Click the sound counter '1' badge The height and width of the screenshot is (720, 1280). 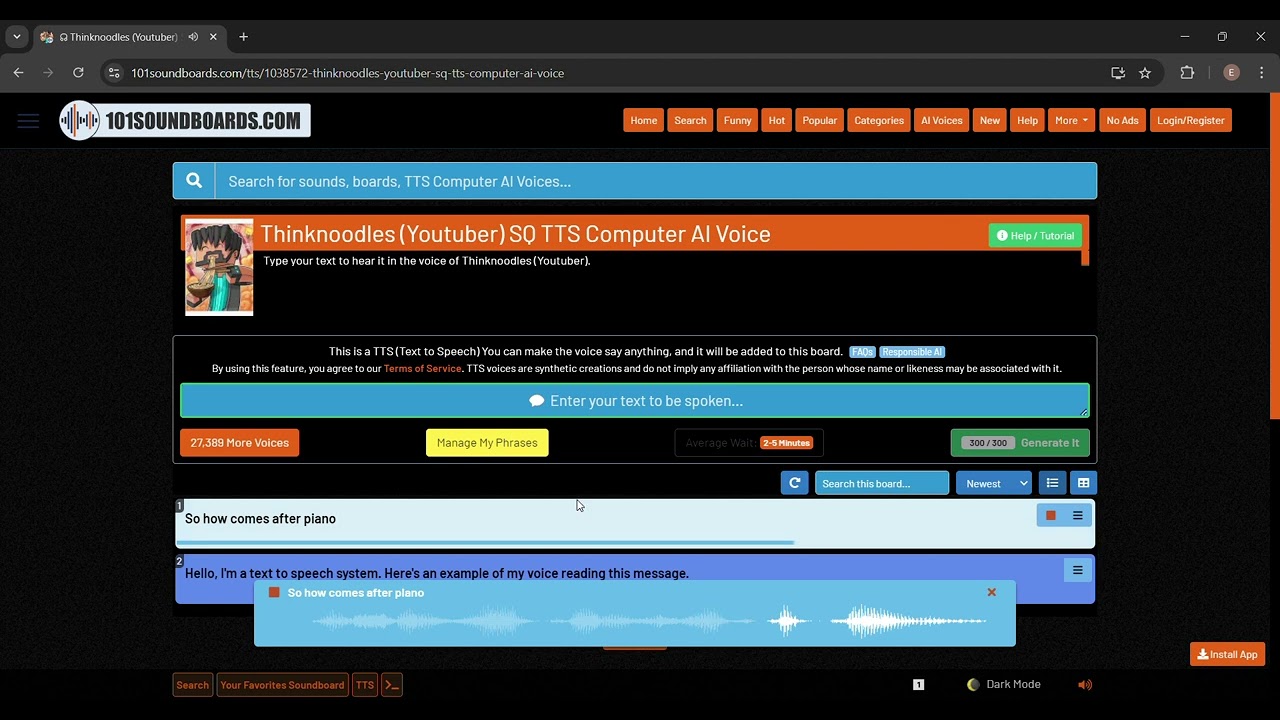pyautogui.click(x=919, y=685)
